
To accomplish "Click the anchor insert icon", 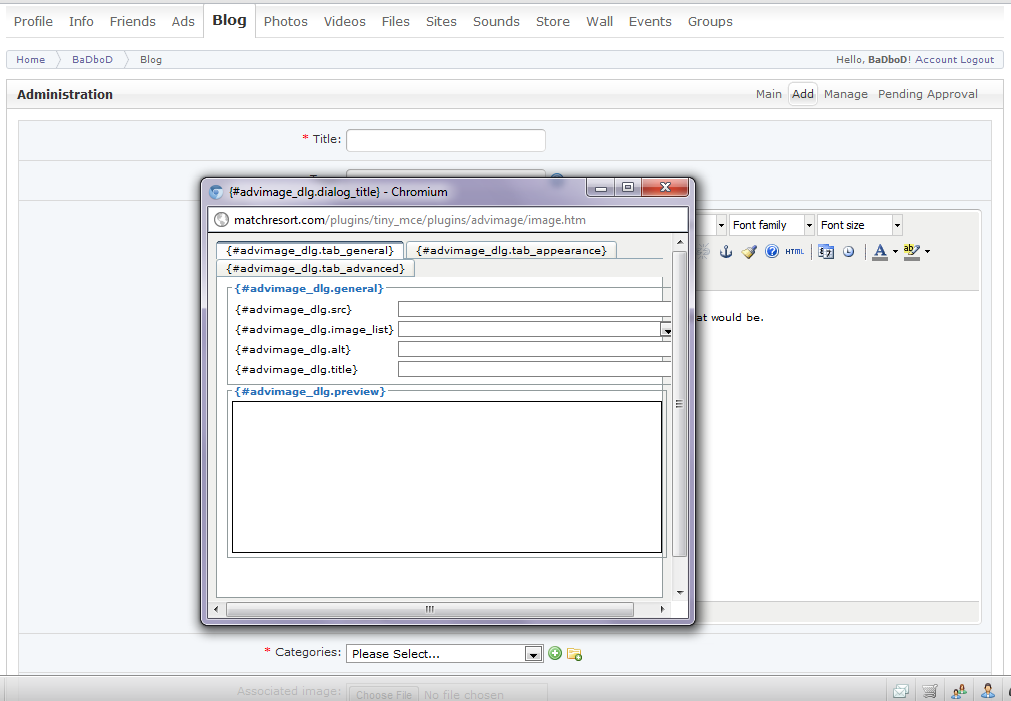I will click(x=727, y=252).
